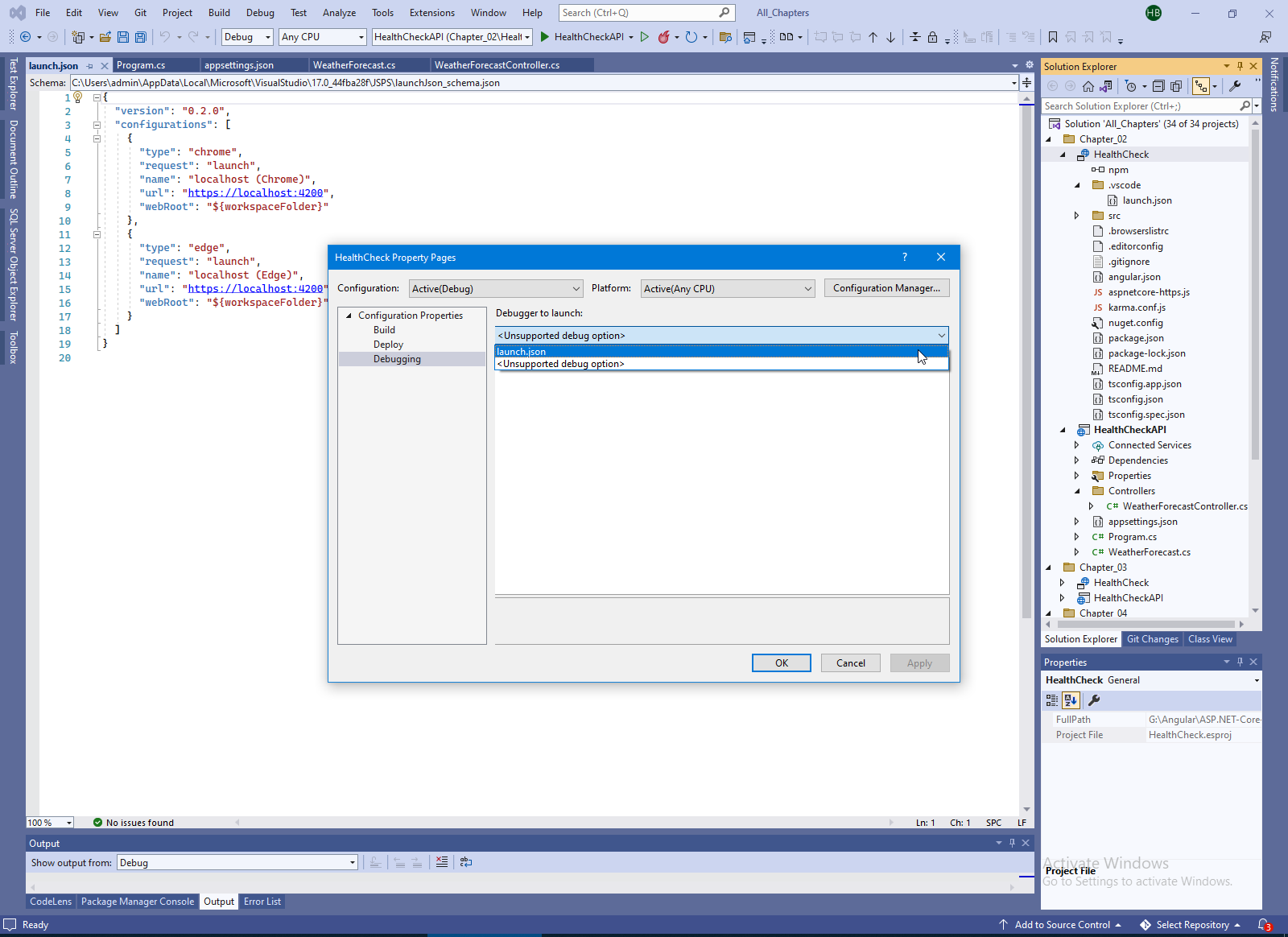Open the Package Manager Console tab

pyautogui.click(x=138, y=902)
